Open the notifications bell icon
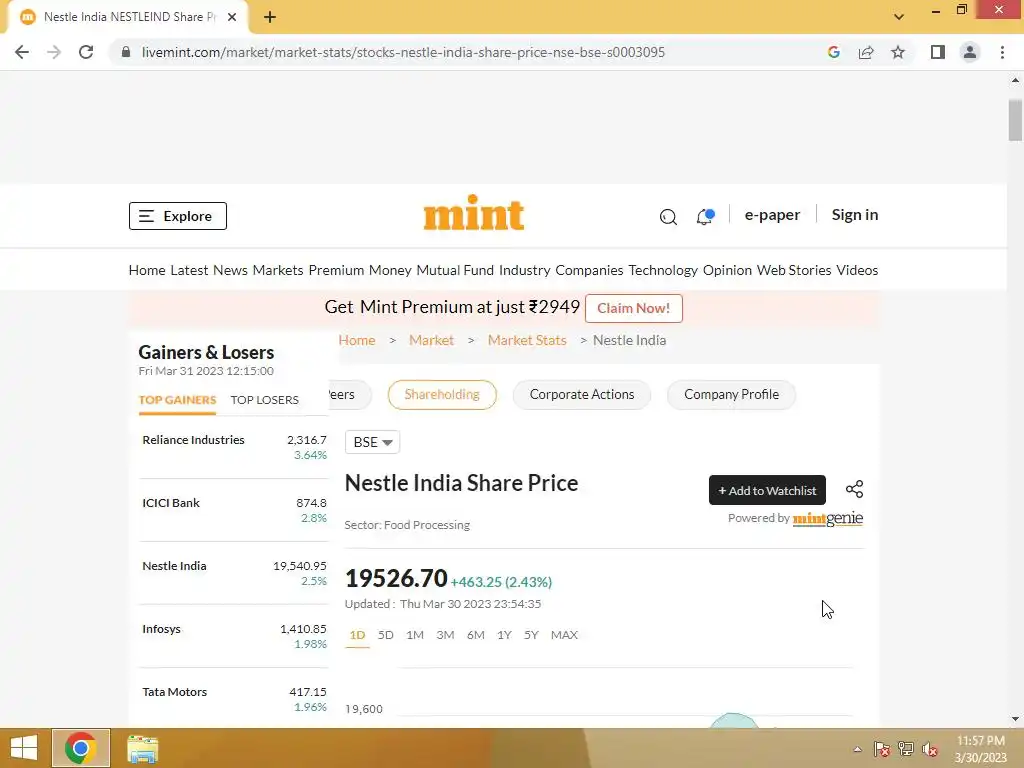The height and width of the screenshot is (768, 1024). tap(705, 216)
